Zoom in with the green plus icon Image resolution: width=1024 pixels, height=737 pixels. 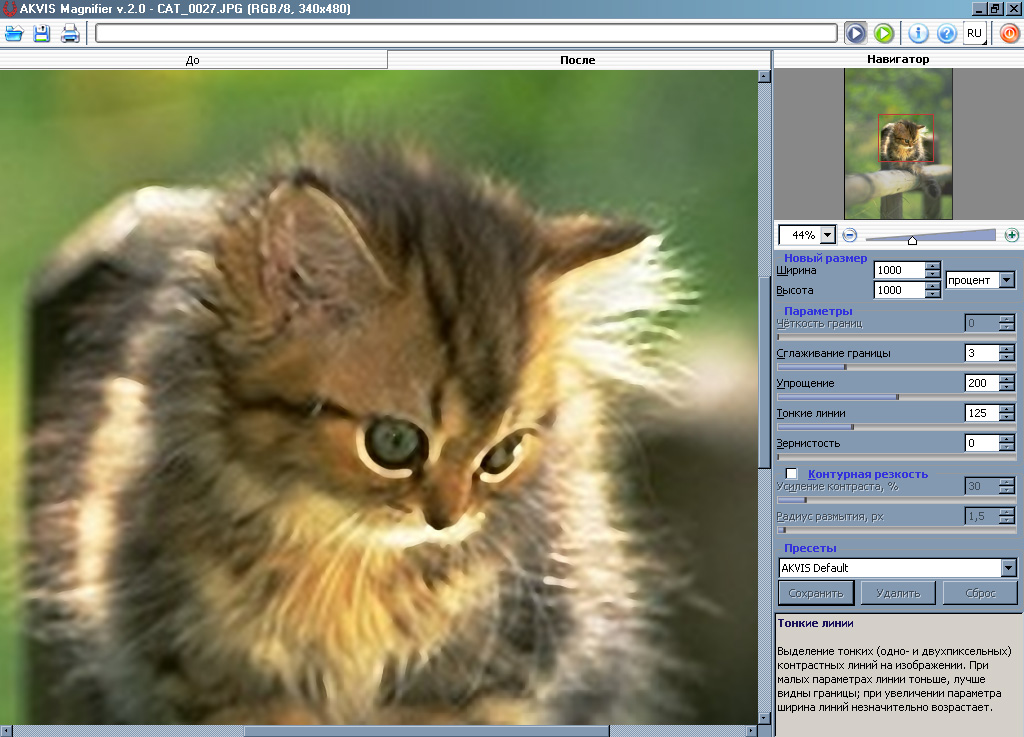point(1012,235)
